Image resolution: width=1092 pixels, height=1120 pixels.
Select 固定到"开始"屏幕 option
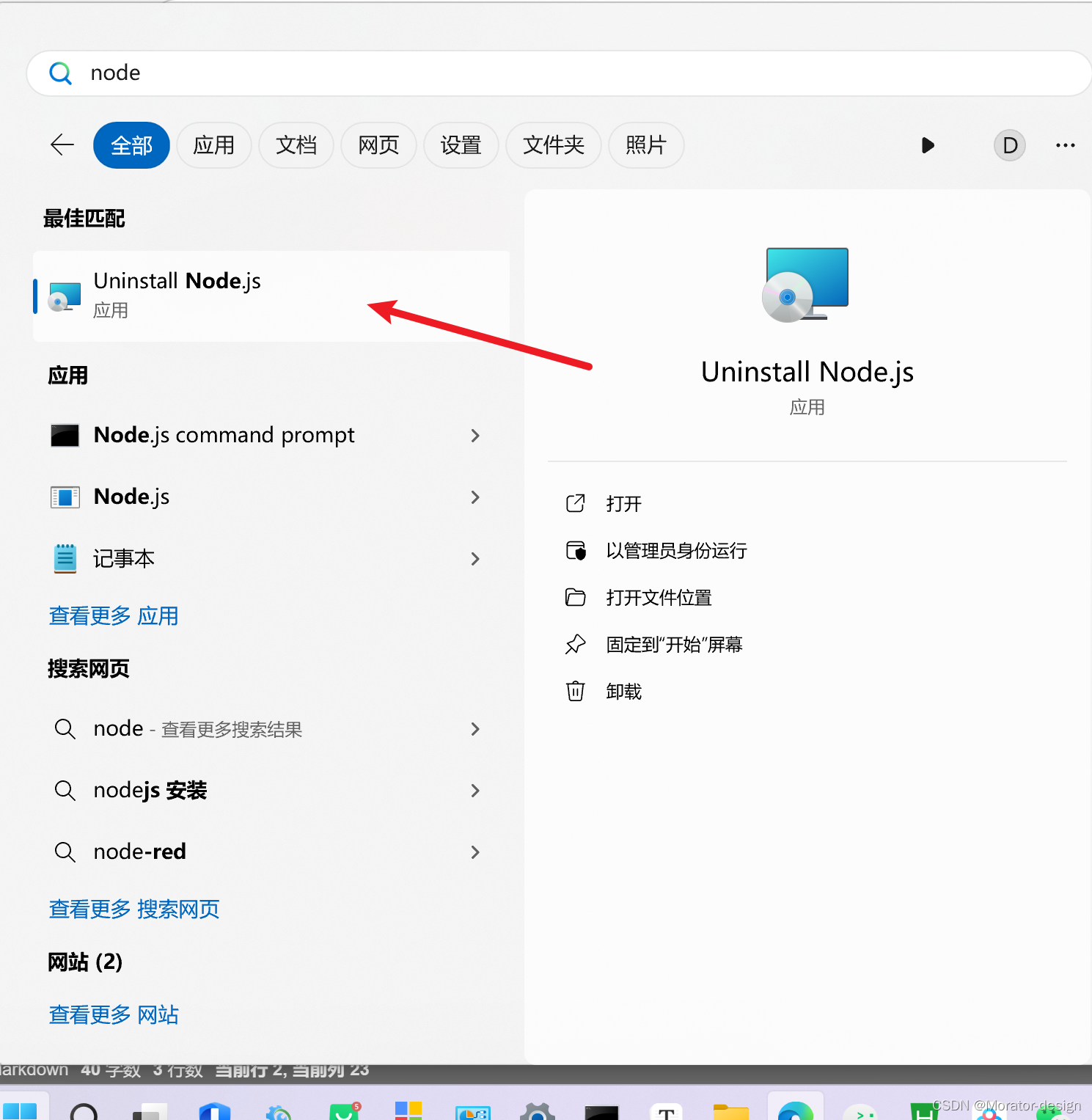pos(675,644)
